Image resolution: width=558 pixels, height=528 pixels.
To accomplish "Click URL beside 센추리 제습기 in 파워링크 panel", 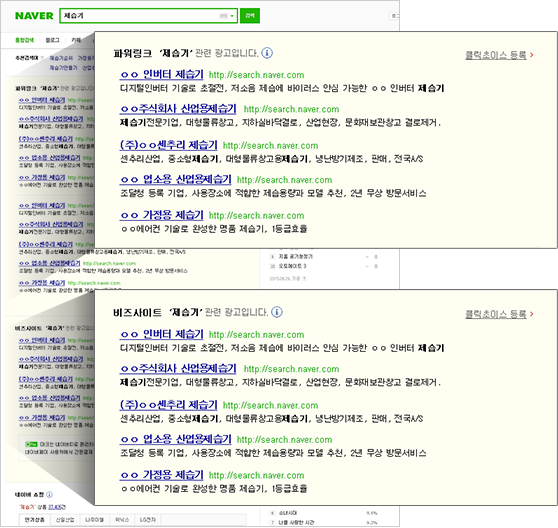I will [x=270, y=146].
